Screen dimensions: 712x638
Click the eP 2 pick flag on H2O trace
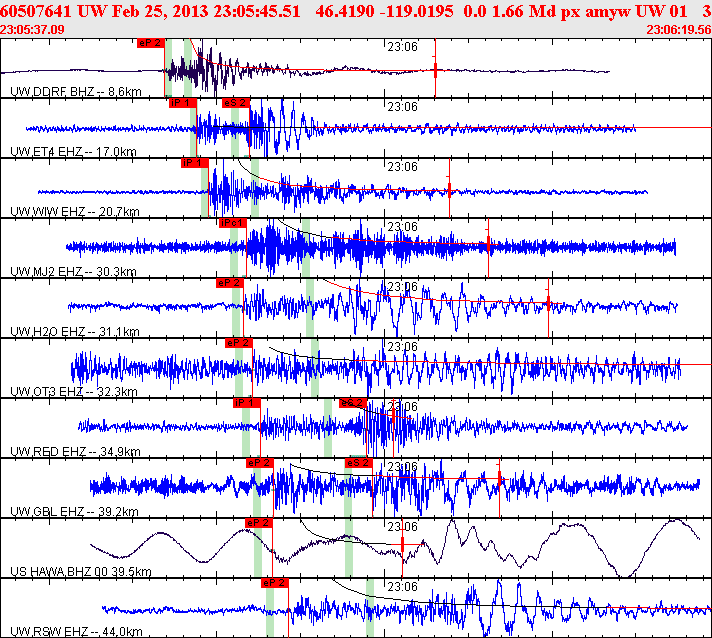click(x=230, y=283)
